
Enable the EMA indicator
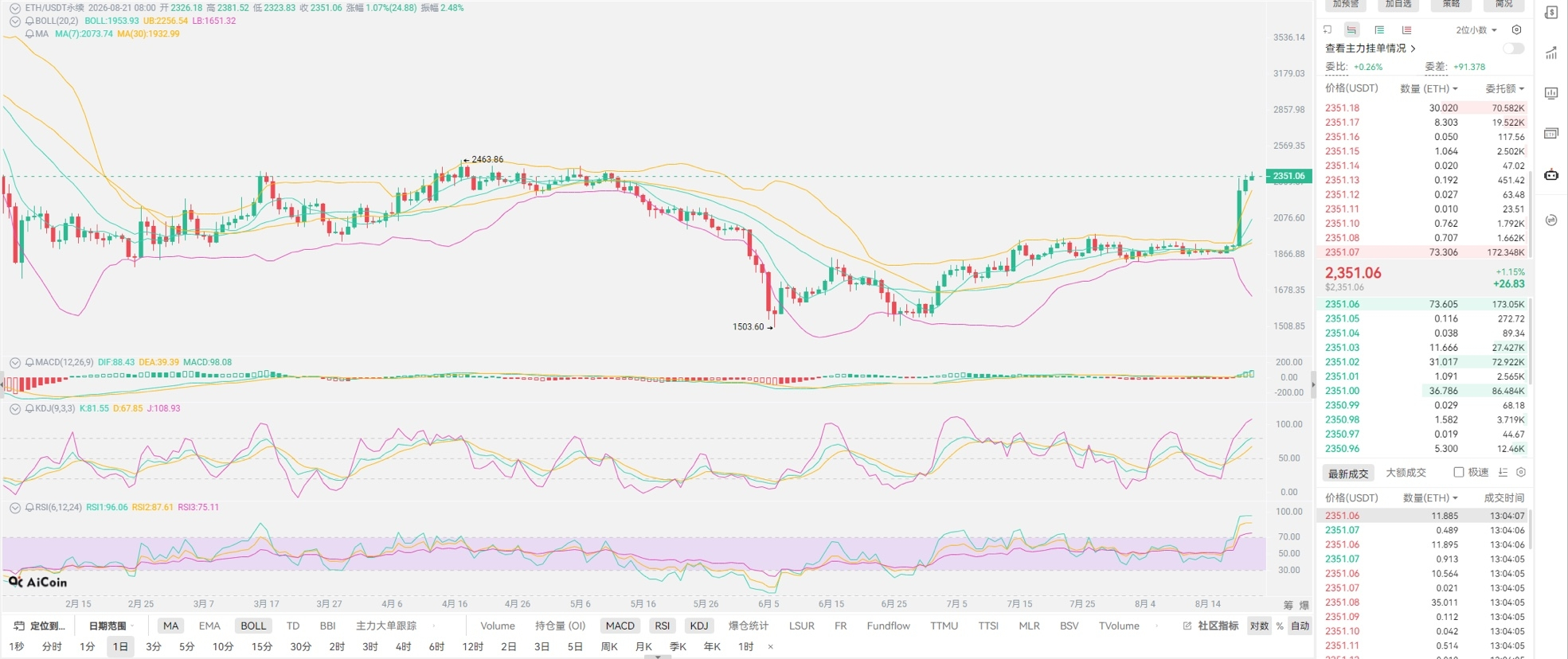[x=209, y=626]
